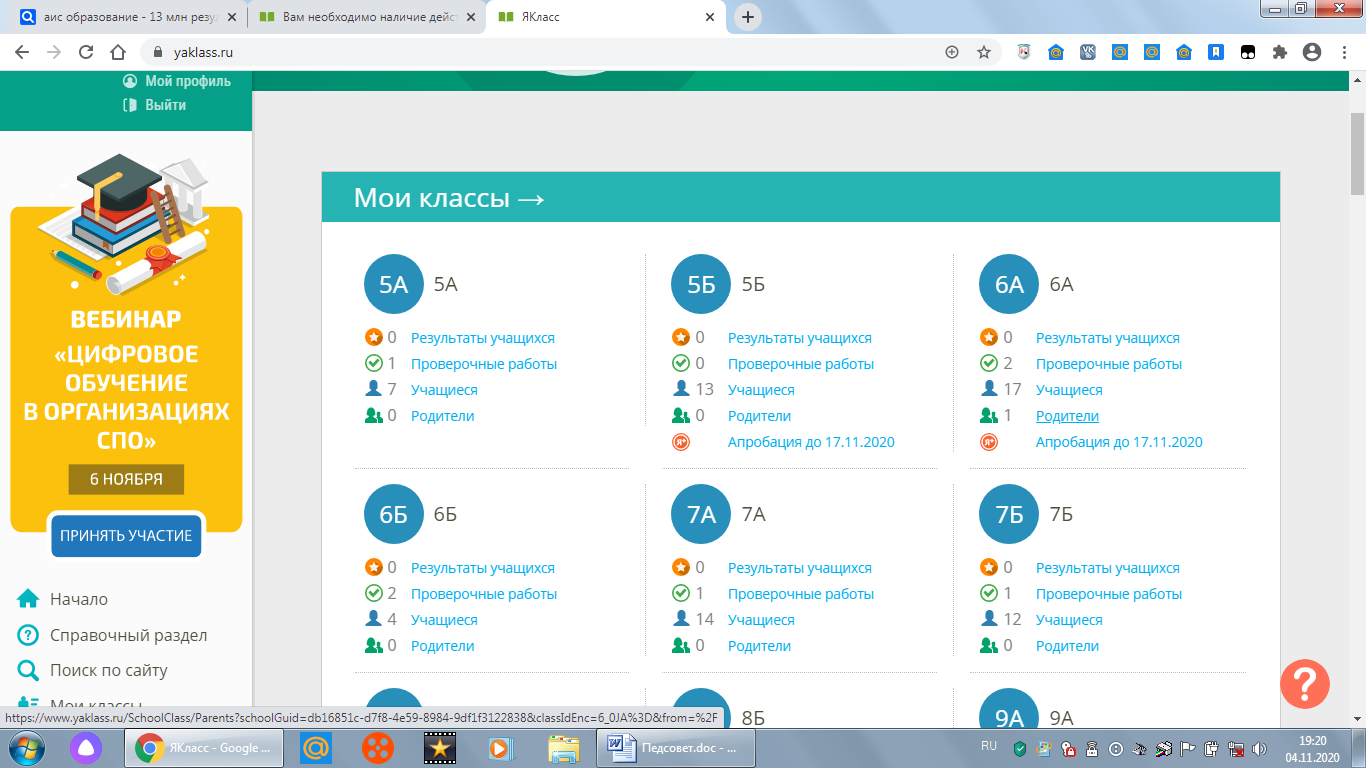
Task: Open Учащиеся list for class 7А
Action: tap(761, 620)
